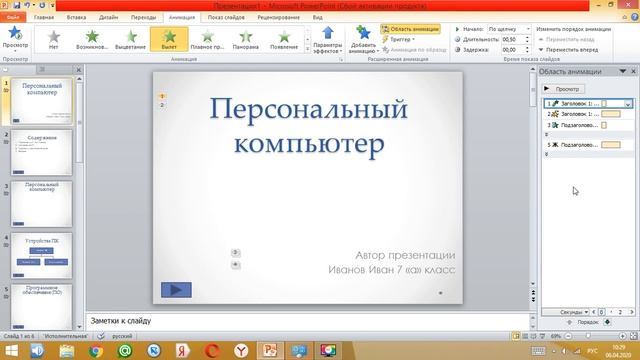Close the slides thumbnail panel
This screenshot has height=360, width=640.
coord(79,70)
